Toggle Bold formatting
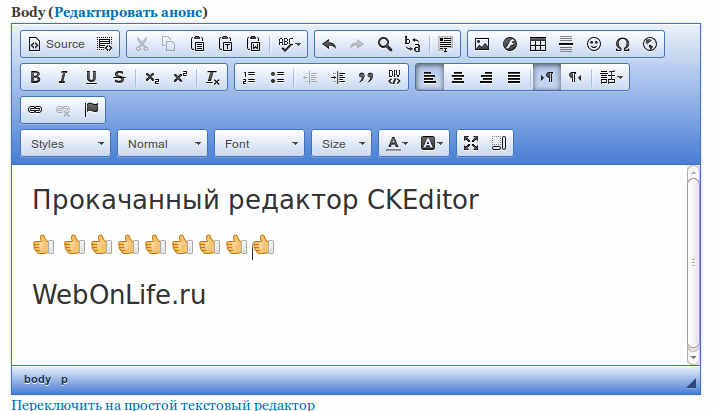 click(x=35, y=77)
